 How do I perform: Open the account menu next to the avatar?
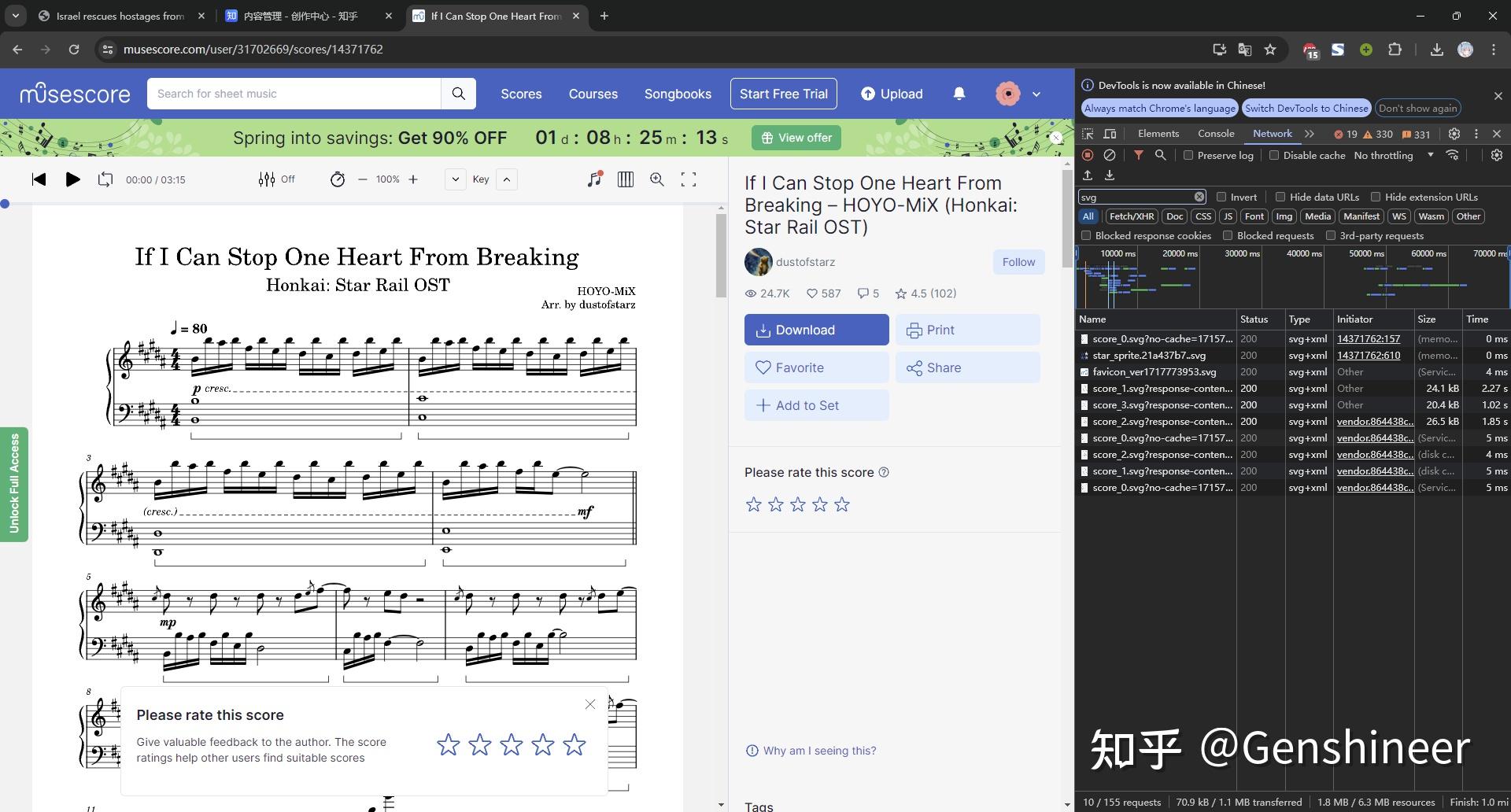pos(1036,93)
